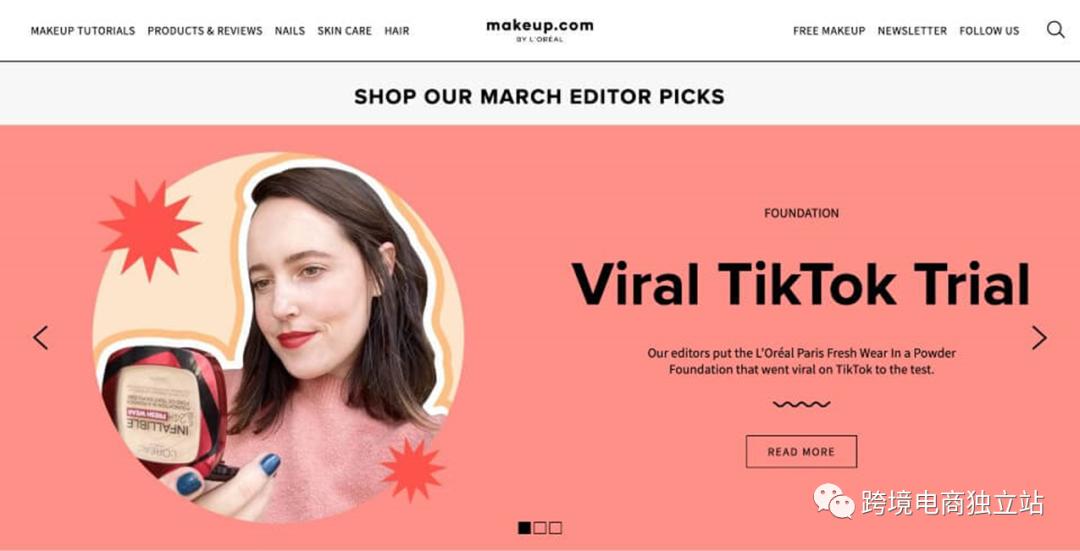The height and width of the screenshot is (551, 1080).
Task: Click the makeup.com logo
Action: pyautogui.click(x=539, y=30)
